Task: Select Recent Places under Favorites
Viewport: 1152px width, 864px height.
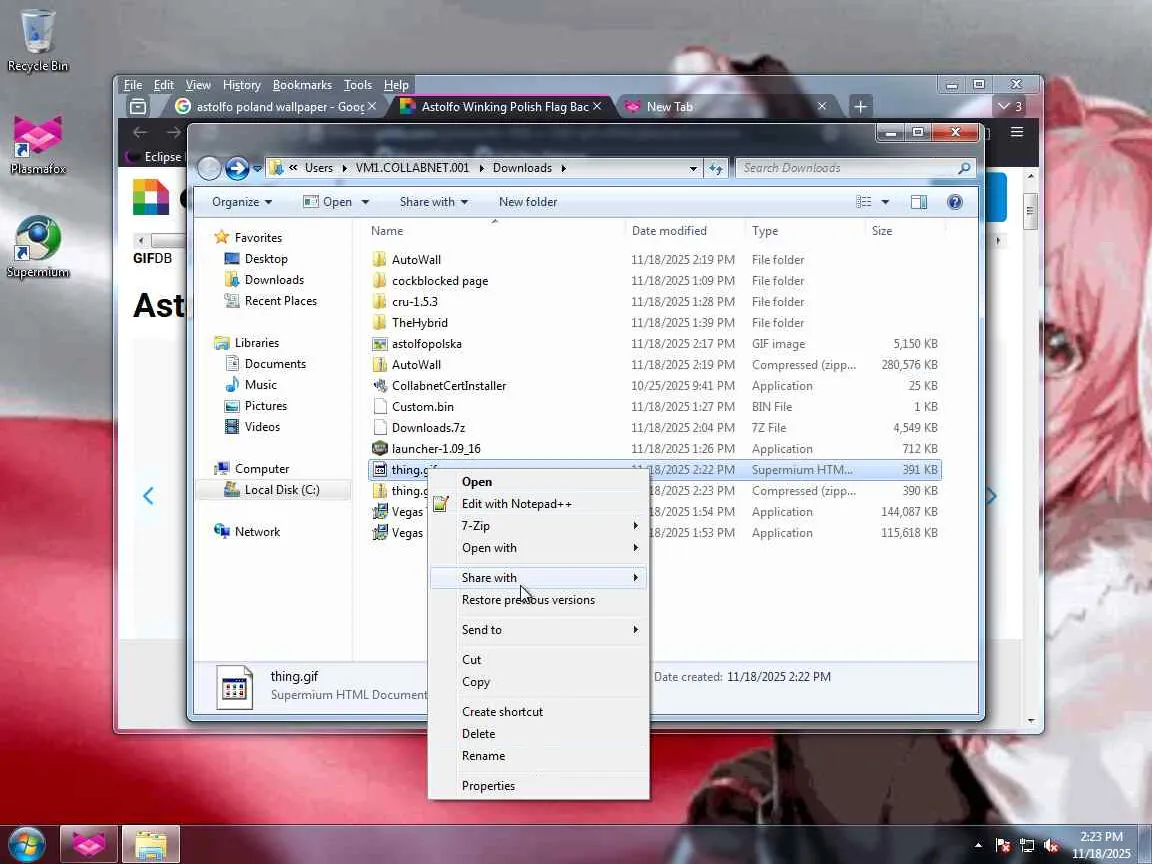Action: tap(280, 301)
